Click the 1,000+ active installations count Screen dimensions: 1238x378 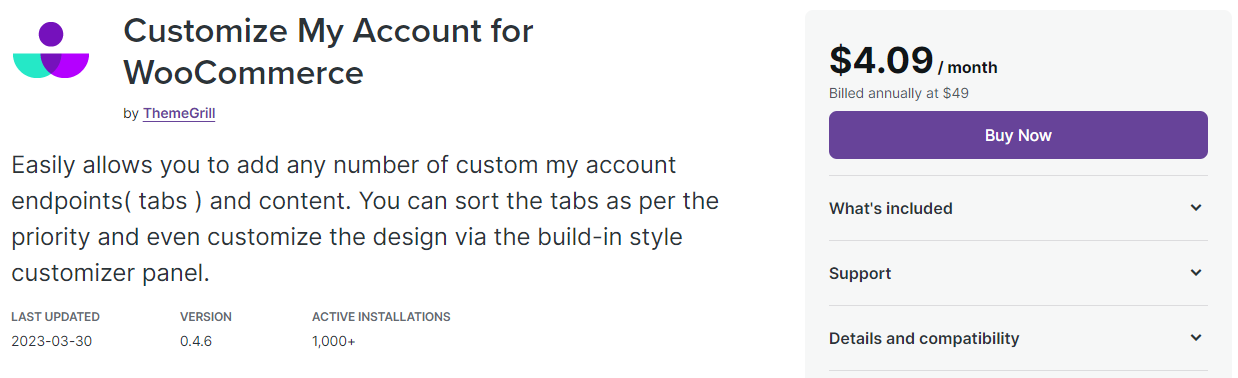pyautogui.click(x=334, y=341)
